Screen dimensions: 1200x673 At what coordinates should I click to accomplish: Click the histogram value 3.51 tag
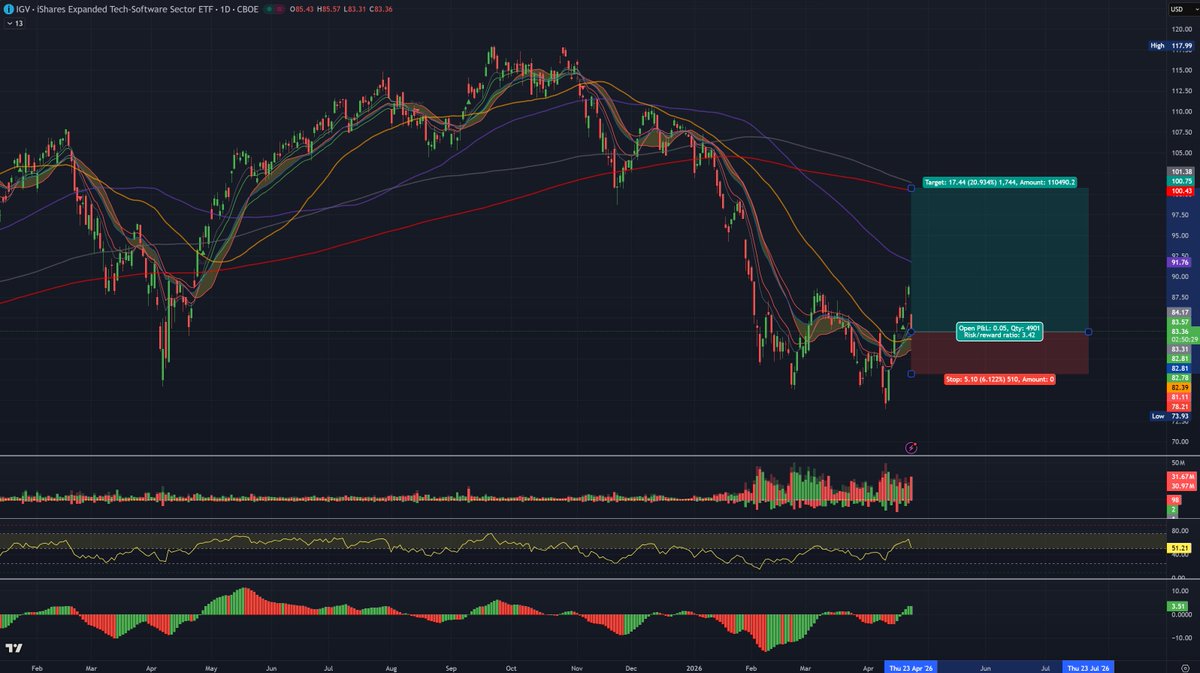(1178, 606)
